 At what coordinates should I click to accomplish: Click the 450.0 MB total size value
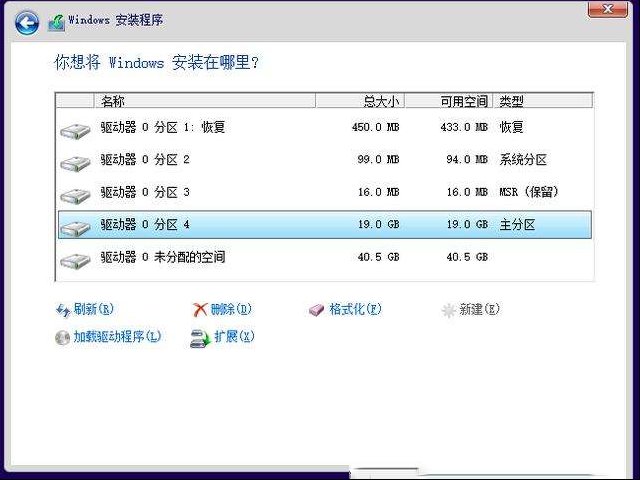[x=376, y=127]
